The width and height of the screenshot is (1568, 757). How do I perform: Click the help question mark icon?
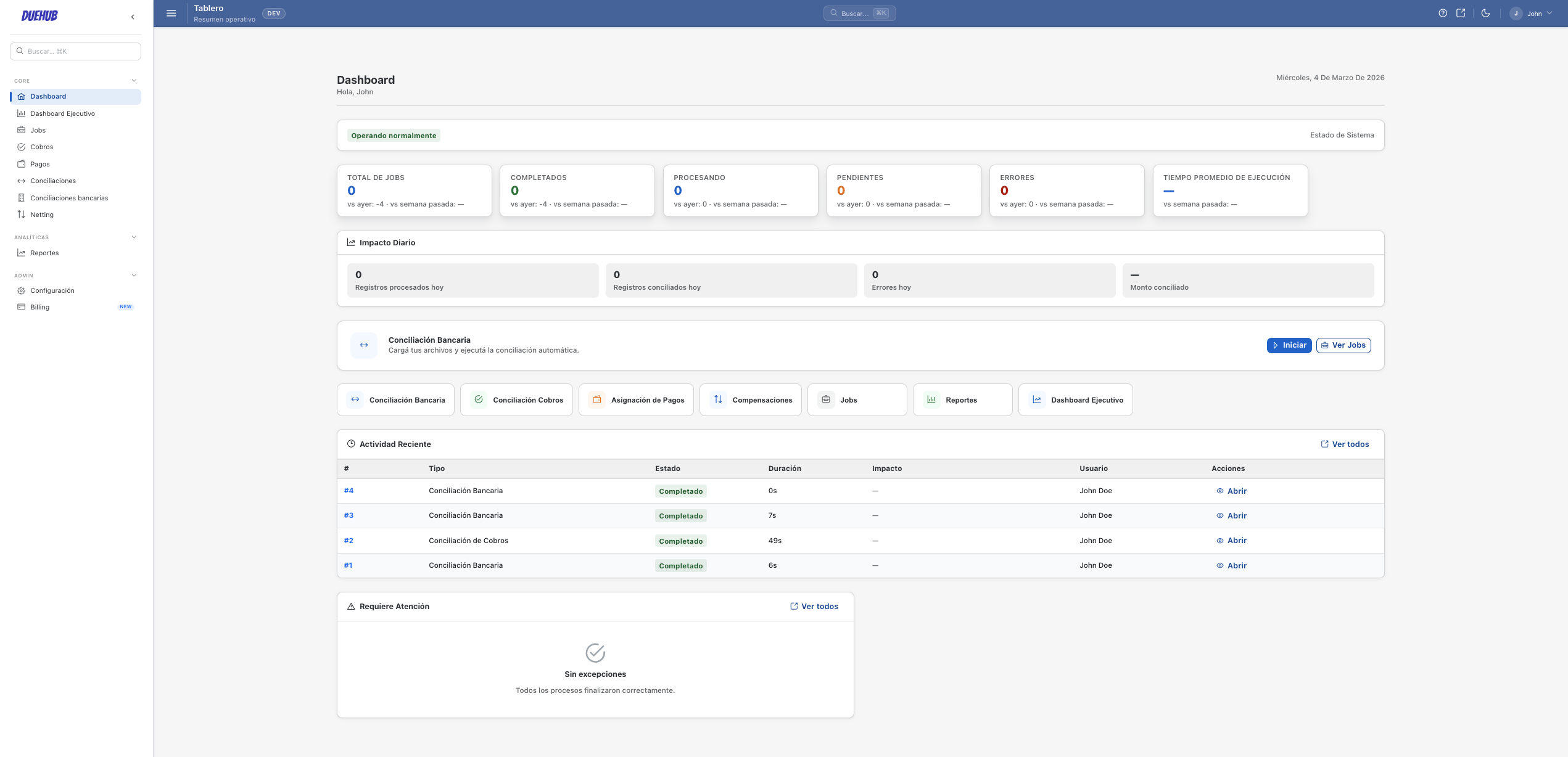1442,13
